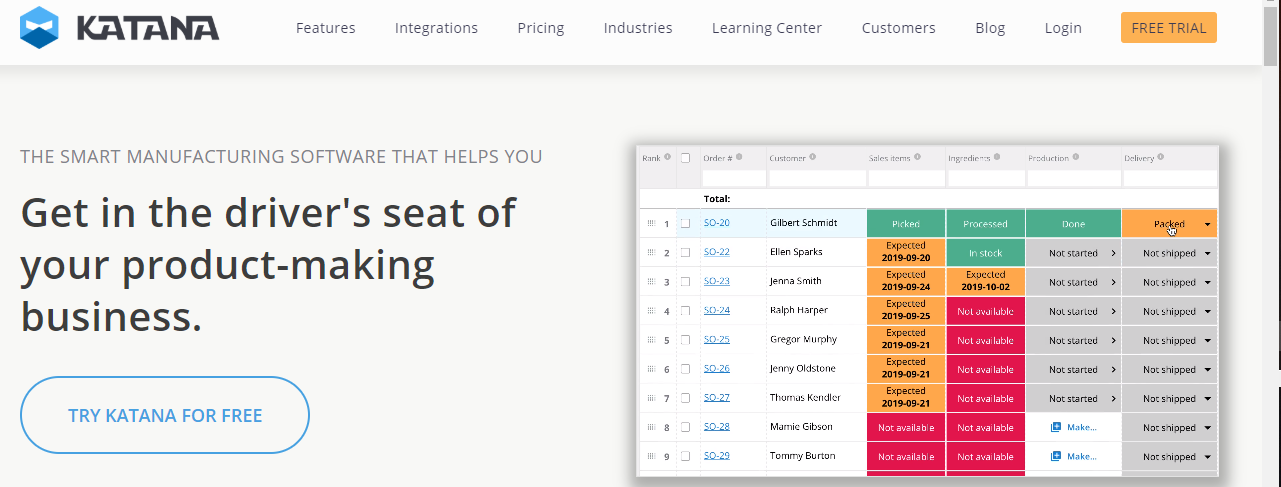Click Expected 2019-10-02 ingredients cell
The image size is (1281, 487).
[985, 282]
